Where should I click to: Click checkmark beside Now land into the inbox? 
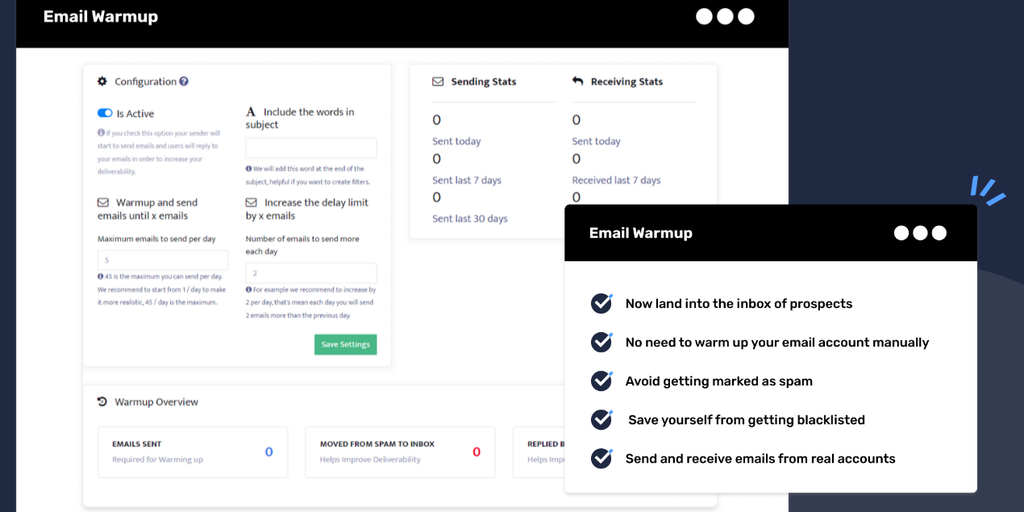(601, 303)
